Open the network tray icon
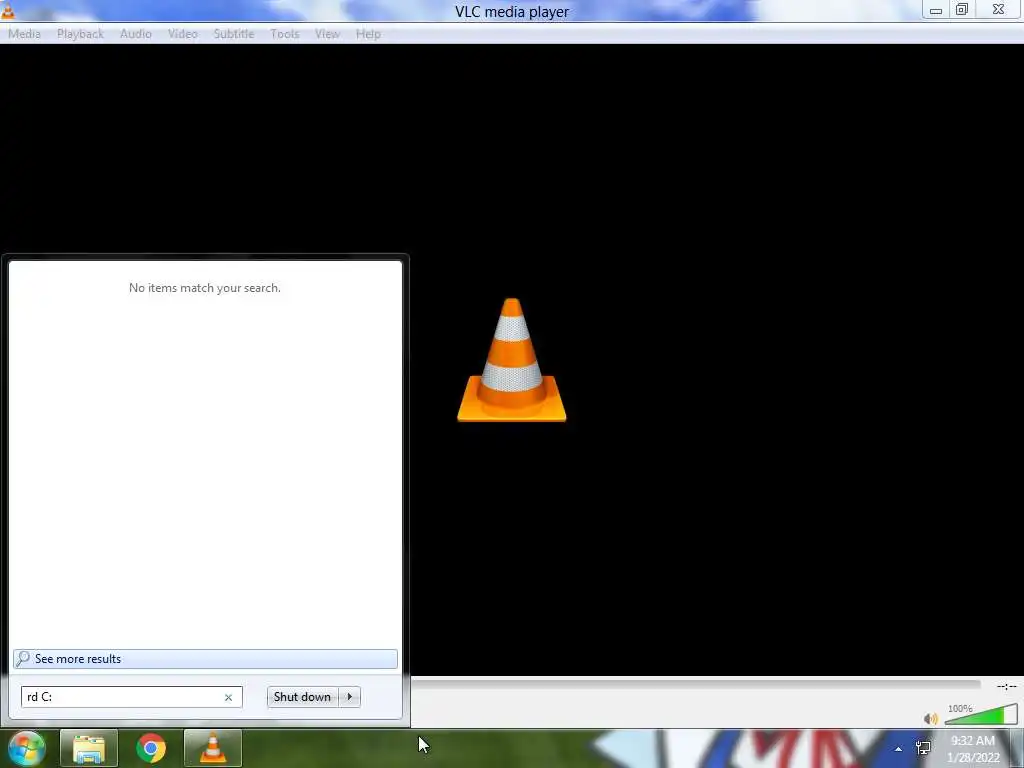Viewport: 1024px width, 768px height. (923, 748)
